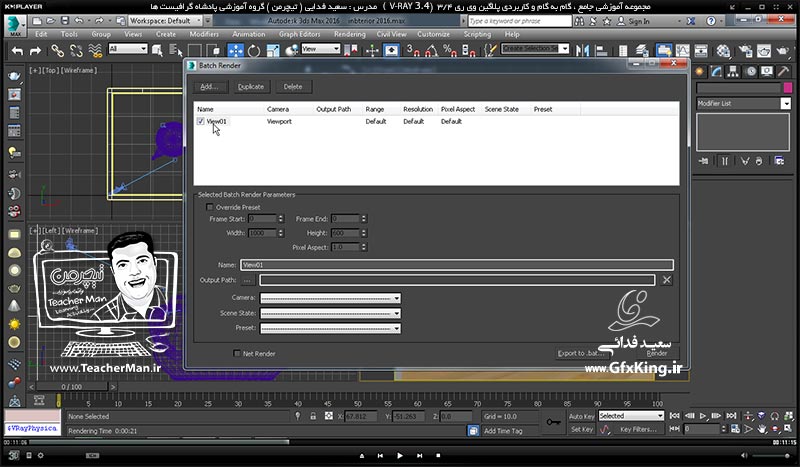Screen dimensions: 800x467
Task: Open the Material Editor icon
Action: tap(723, 51)
